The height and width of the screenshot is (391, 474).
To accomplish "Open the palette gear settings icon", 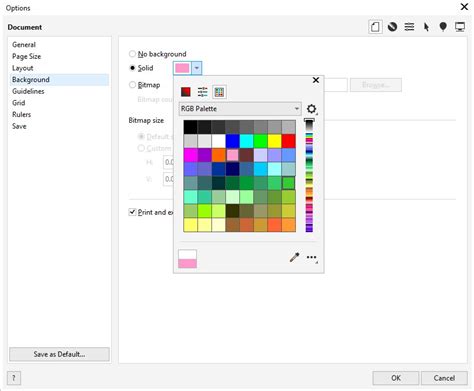I will point(311,109).
